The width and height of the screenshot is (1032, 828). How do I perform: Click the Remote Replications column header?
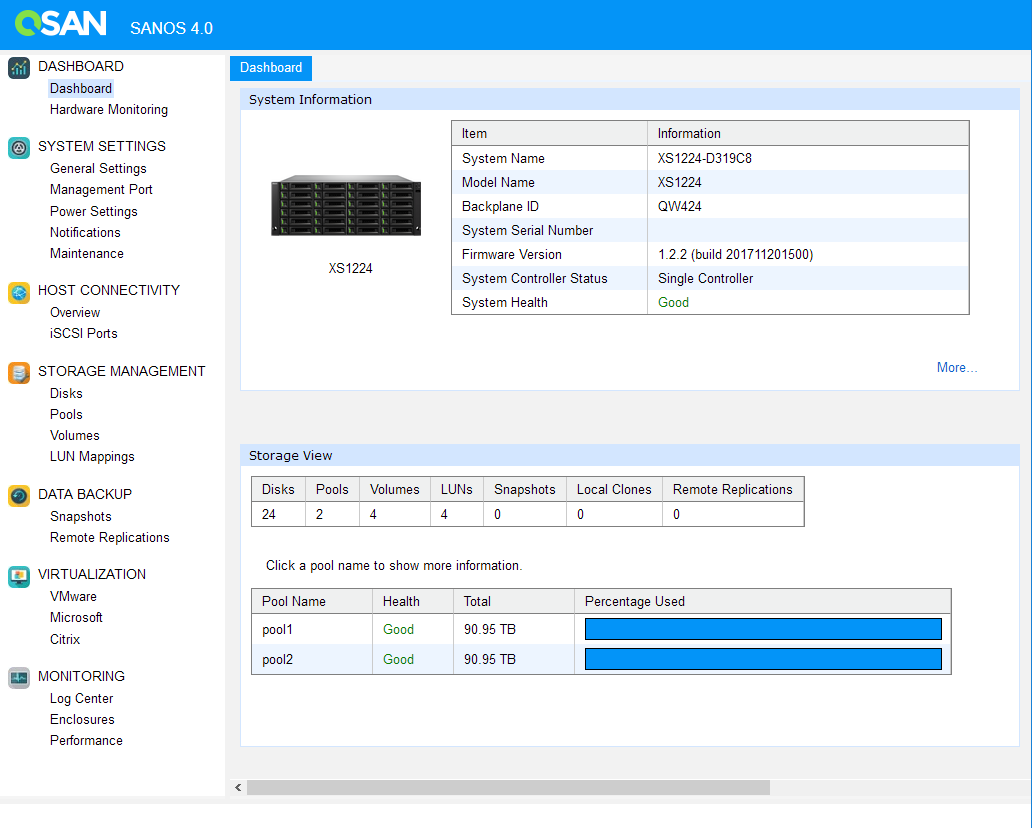(732, 490)
